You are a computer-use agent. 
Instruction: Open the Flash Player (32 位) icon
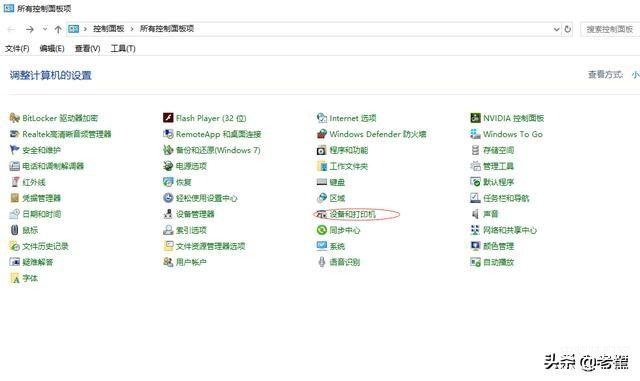pos(168,118)
